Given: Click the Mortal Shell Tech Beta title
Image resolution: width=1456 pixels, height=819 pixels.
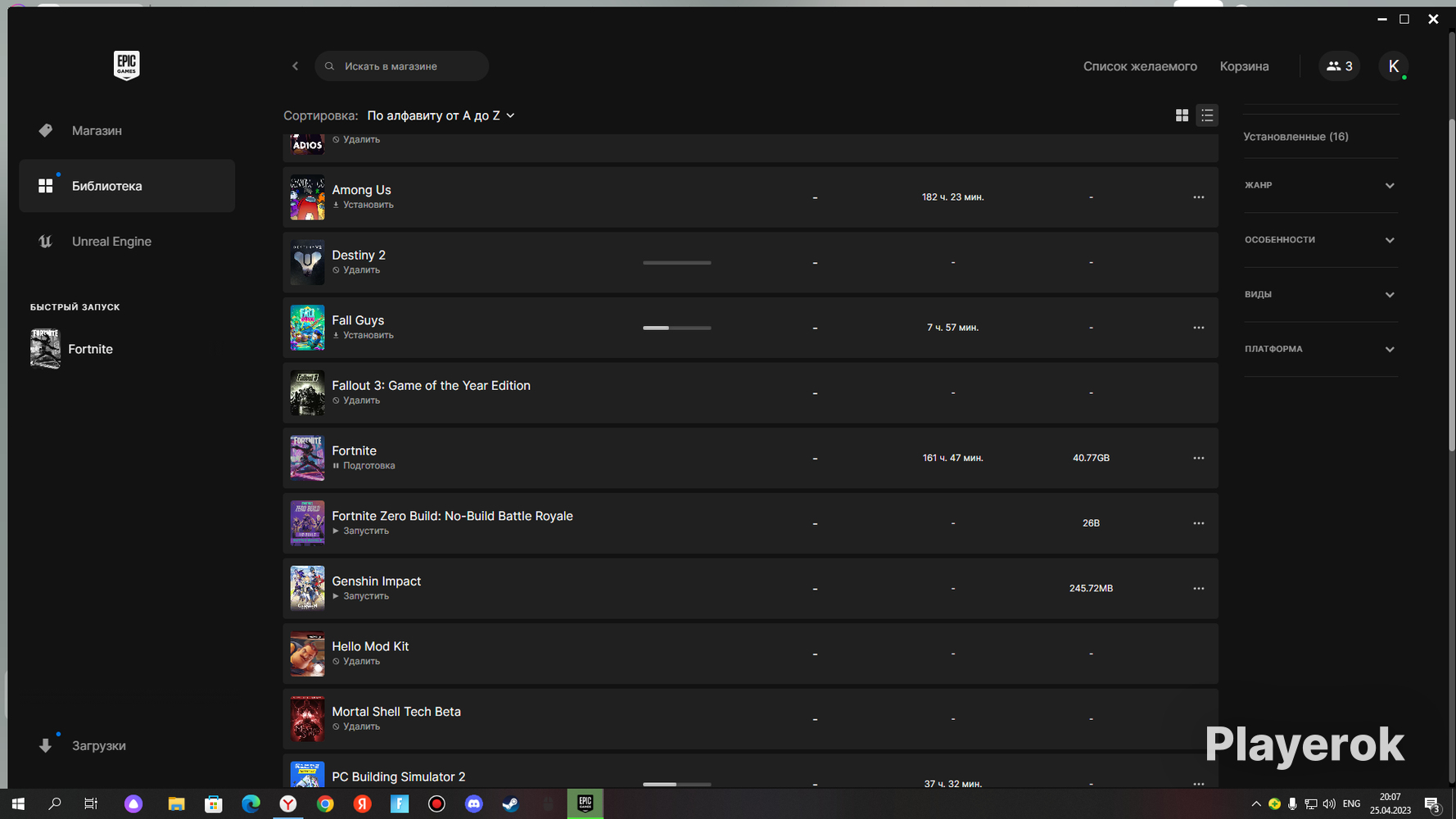Looking at the screenshot, I should click(396, 712).
